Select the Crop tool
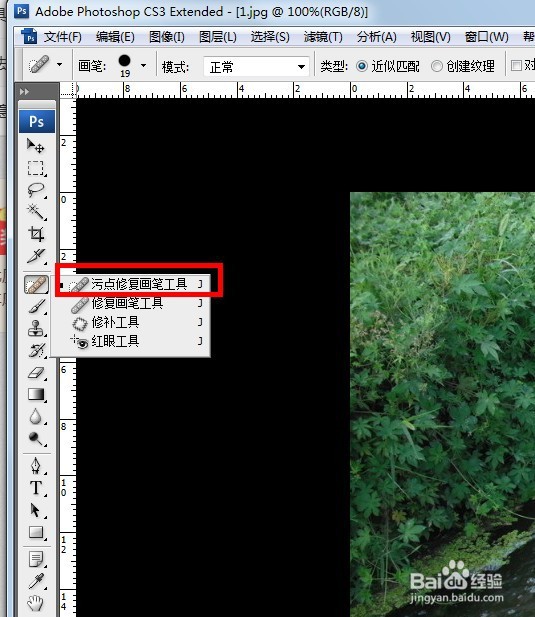The image size is (535, 617). tap(36, 234)
